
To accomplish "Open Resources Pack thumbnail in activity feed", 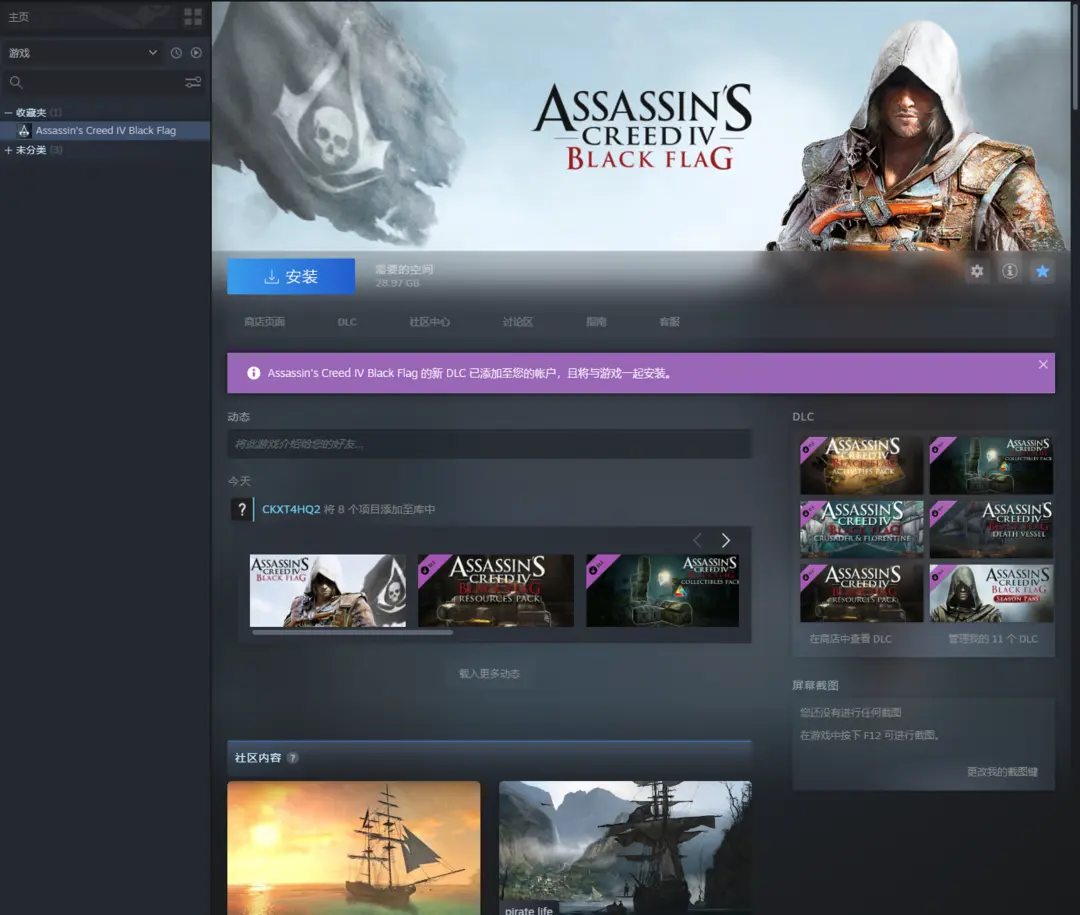I will tap(496, 590).
